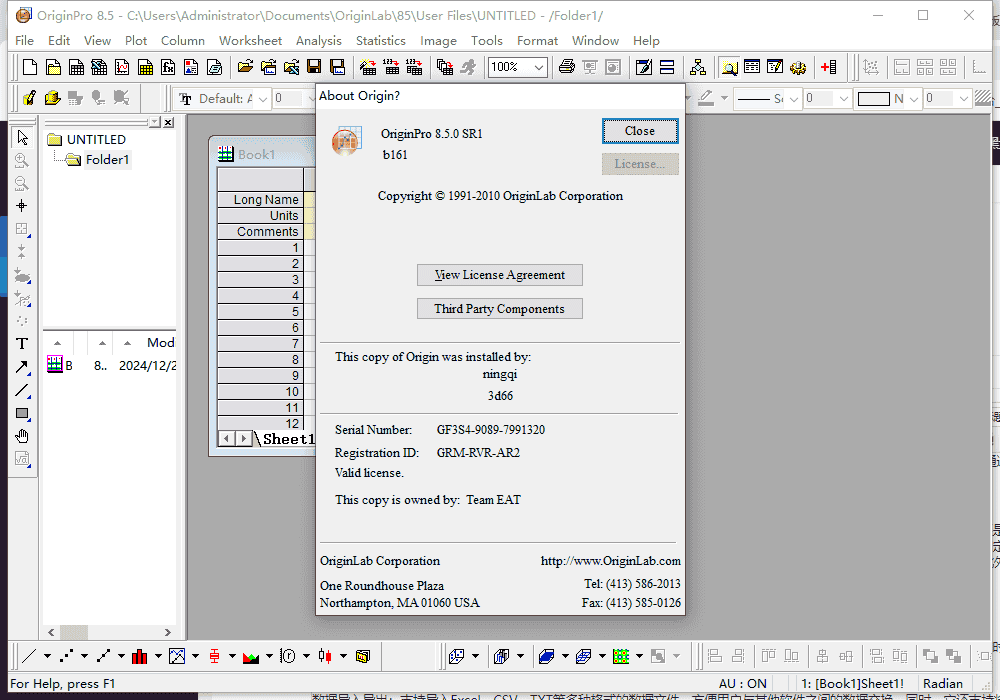Open the www.OriginLab.com link
Image resolution: width=1000 pixels, height=700 pixels.
(x=610, y=561)
